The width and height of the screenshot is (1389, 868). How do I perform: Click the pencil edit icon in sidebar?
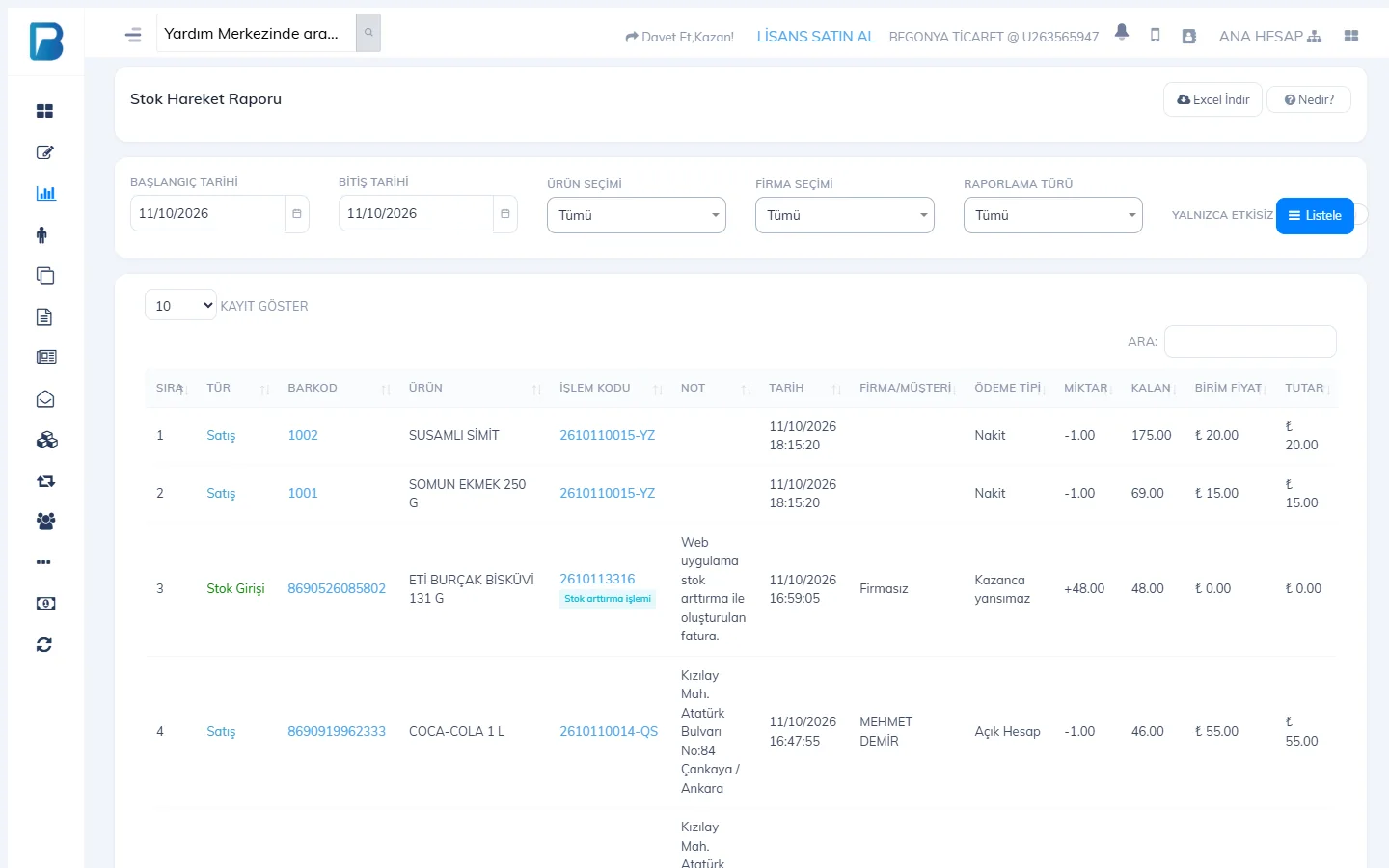(x=44, y=152)
